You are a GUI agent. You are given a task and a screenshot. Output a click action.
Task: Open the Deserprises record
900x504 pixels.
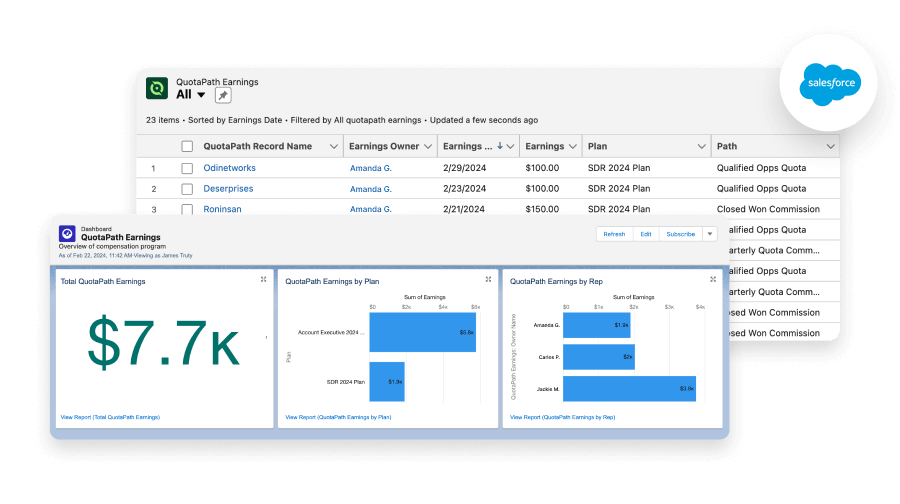click(x=228, y=189)
